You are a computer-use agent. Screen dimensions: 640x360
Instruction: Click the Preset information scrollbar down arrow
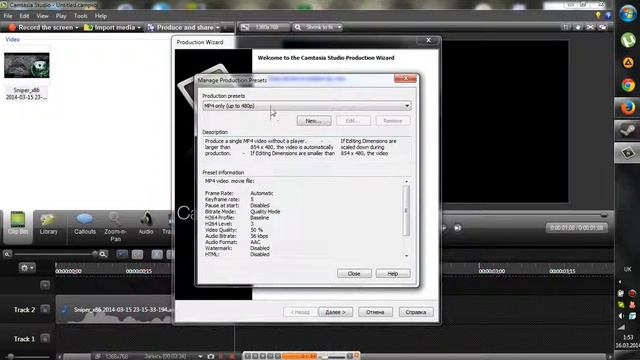pos(406,256)
